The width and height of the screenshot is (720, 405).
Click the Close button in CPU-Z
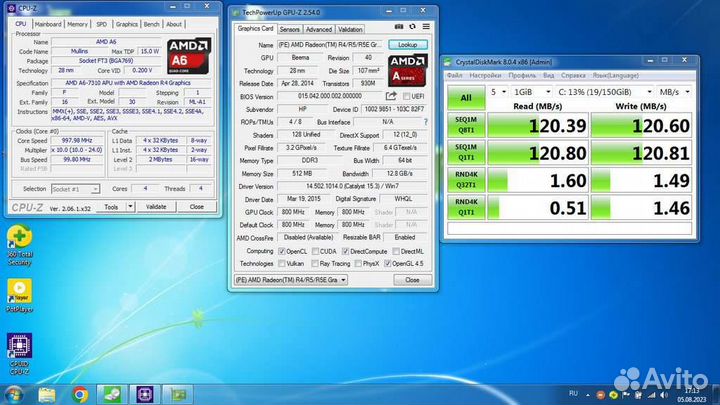pyautogui.click(x=197, y=207)
